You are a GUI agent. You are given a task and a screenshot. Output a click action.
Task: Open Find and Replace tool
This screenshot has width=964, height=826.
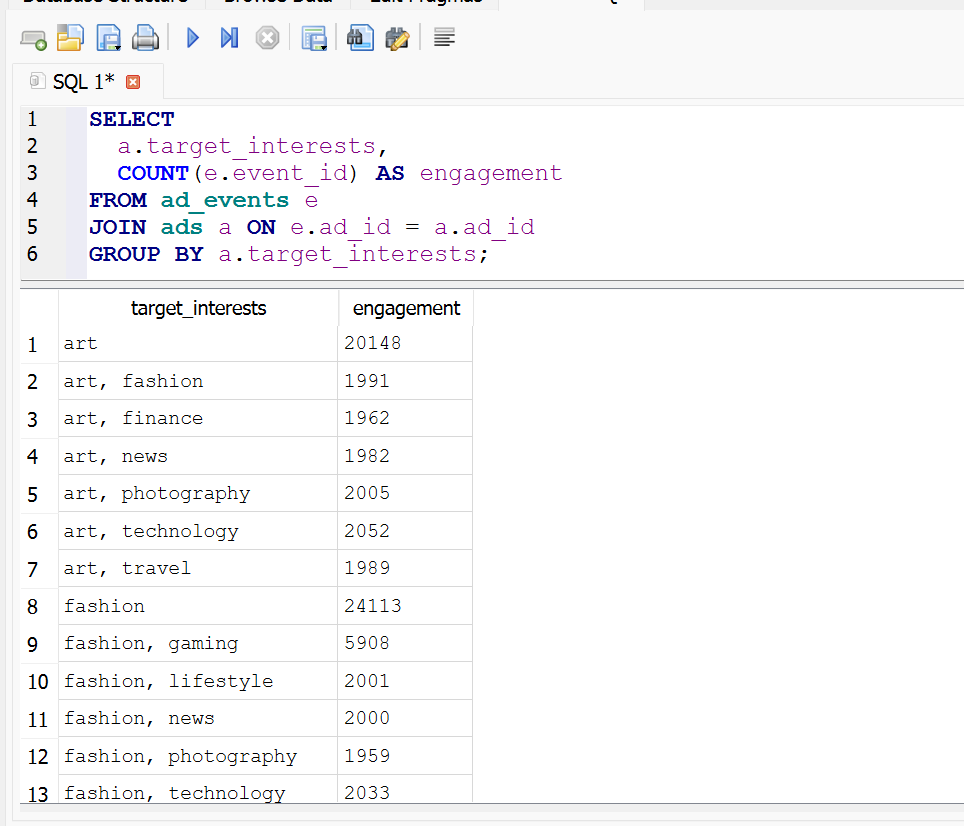pyautogui.click(x=397, y=39)
